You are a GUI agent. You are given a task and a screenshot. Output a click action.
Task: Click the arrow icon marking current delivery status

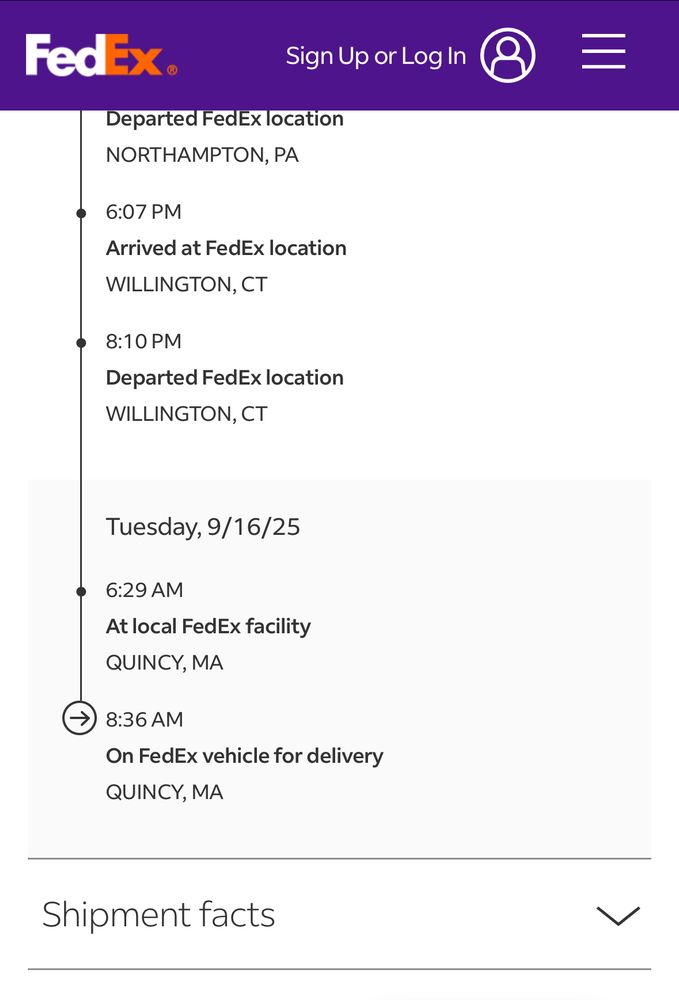[x=79, y=718]
